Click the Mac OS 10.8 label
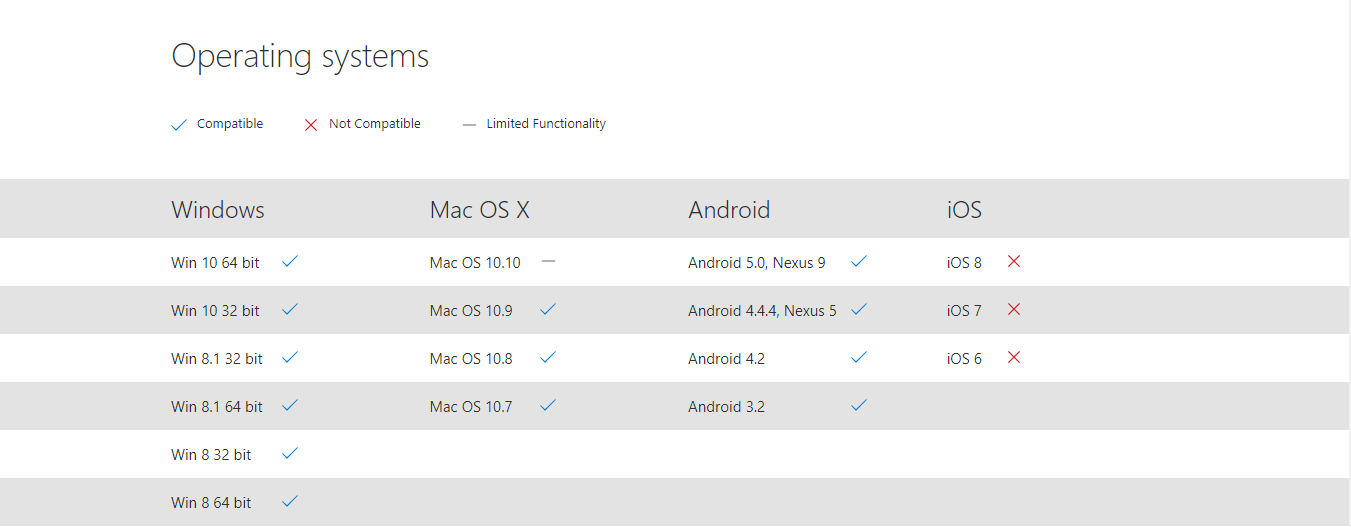This screenshot has width=1351, height=527. (x=471, y=358)
